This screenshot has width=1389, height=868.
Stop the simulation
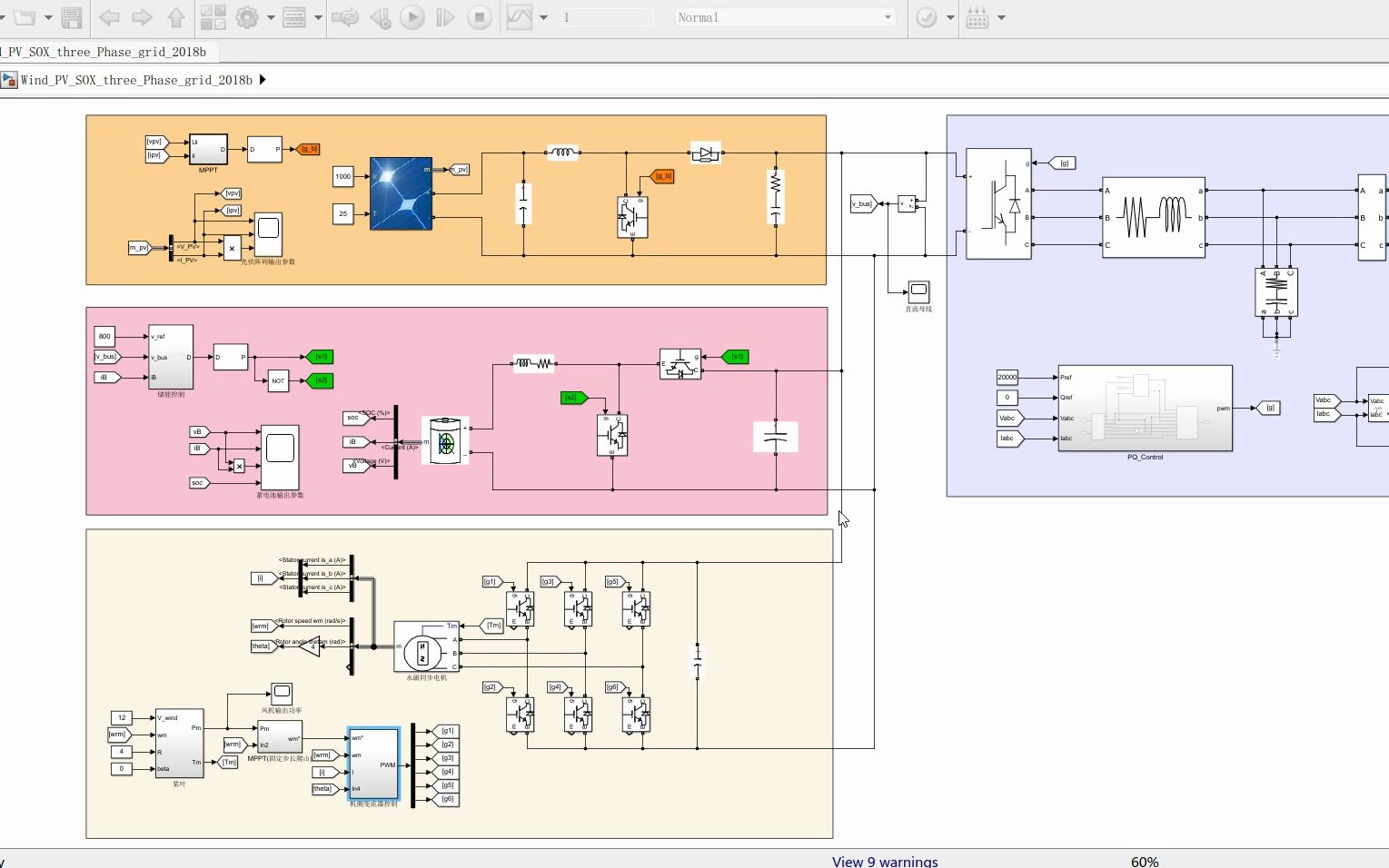pos(480,17)
